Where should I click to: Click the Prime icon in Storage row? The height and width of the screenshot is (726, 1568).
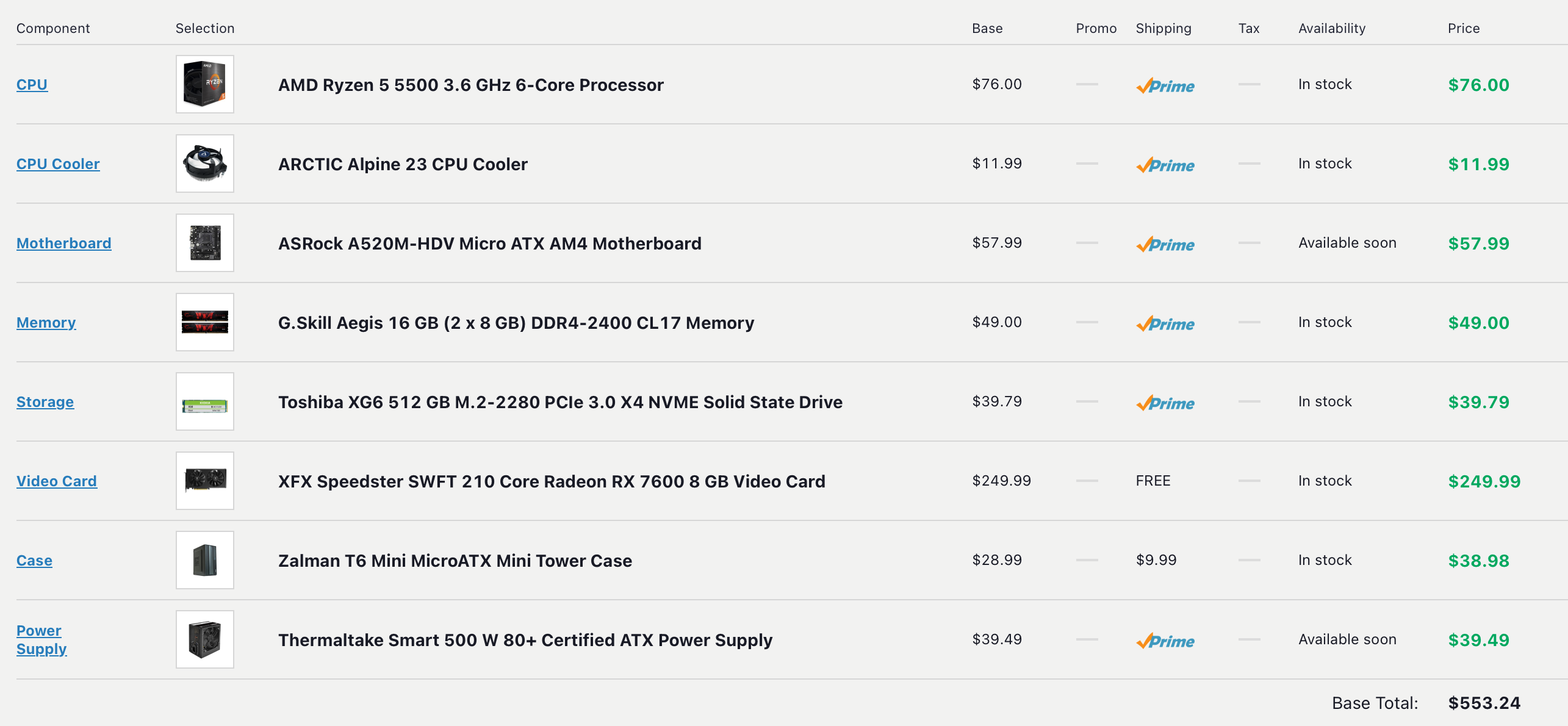click(1165, 403)
